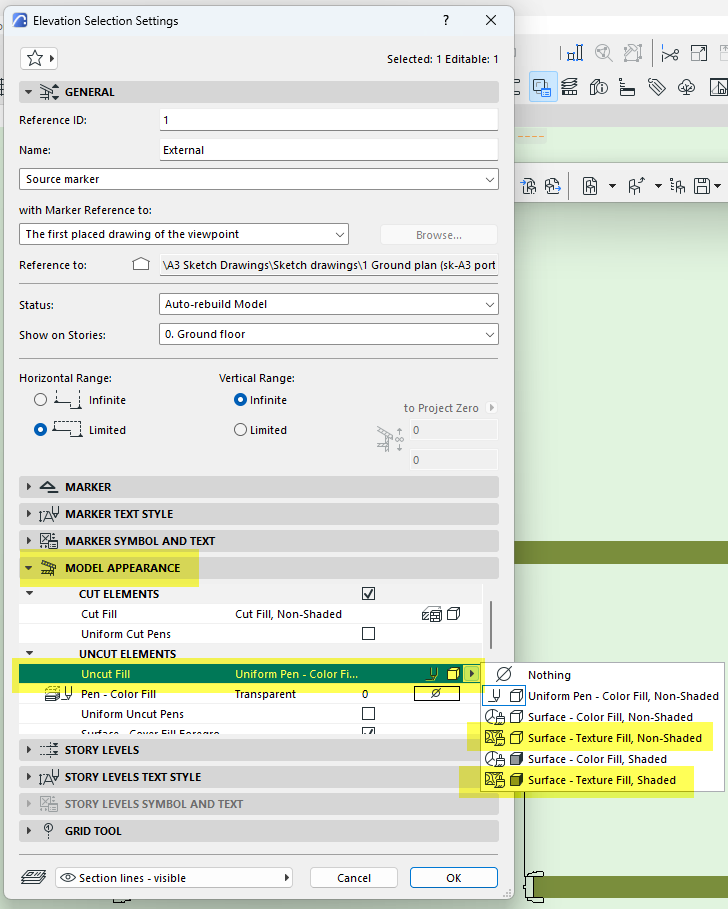The width and height of the screenshot is (728, 909).
Task: Open the Show on Stories dropdown
Action: (x=329, y=334)
